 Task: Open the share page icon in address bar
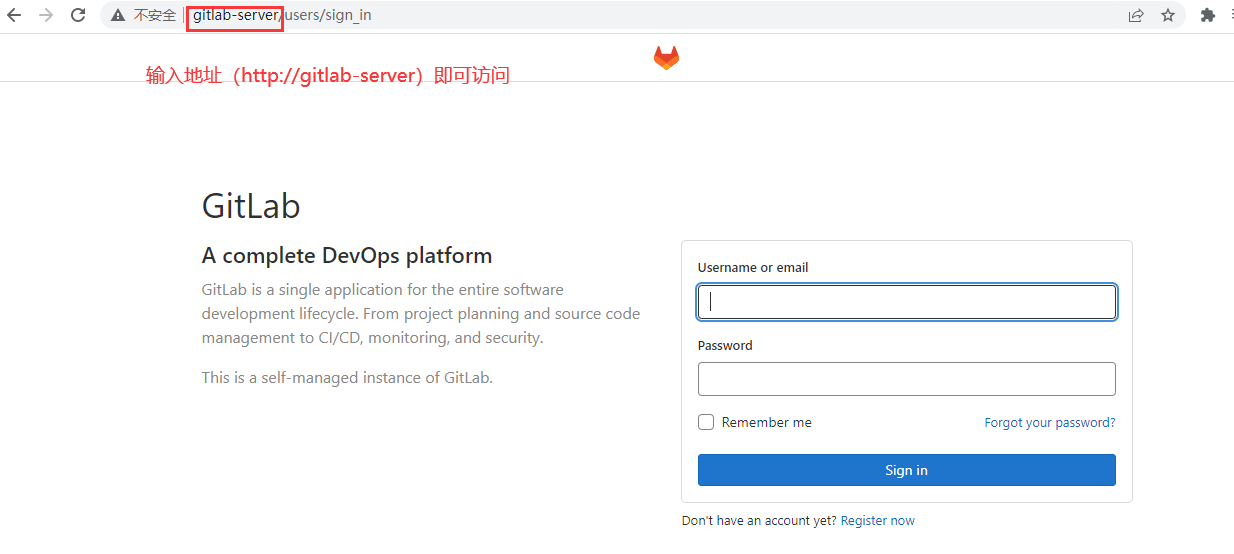pos(1136,15)
